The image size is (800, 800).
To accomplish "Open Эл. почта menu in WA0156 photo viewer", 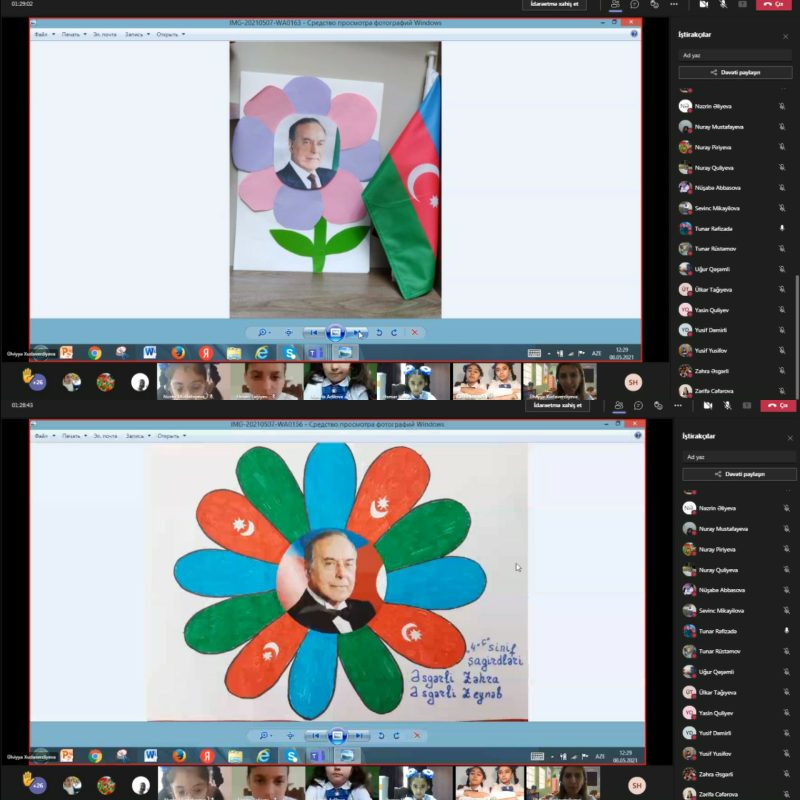I will pos(105,436).
